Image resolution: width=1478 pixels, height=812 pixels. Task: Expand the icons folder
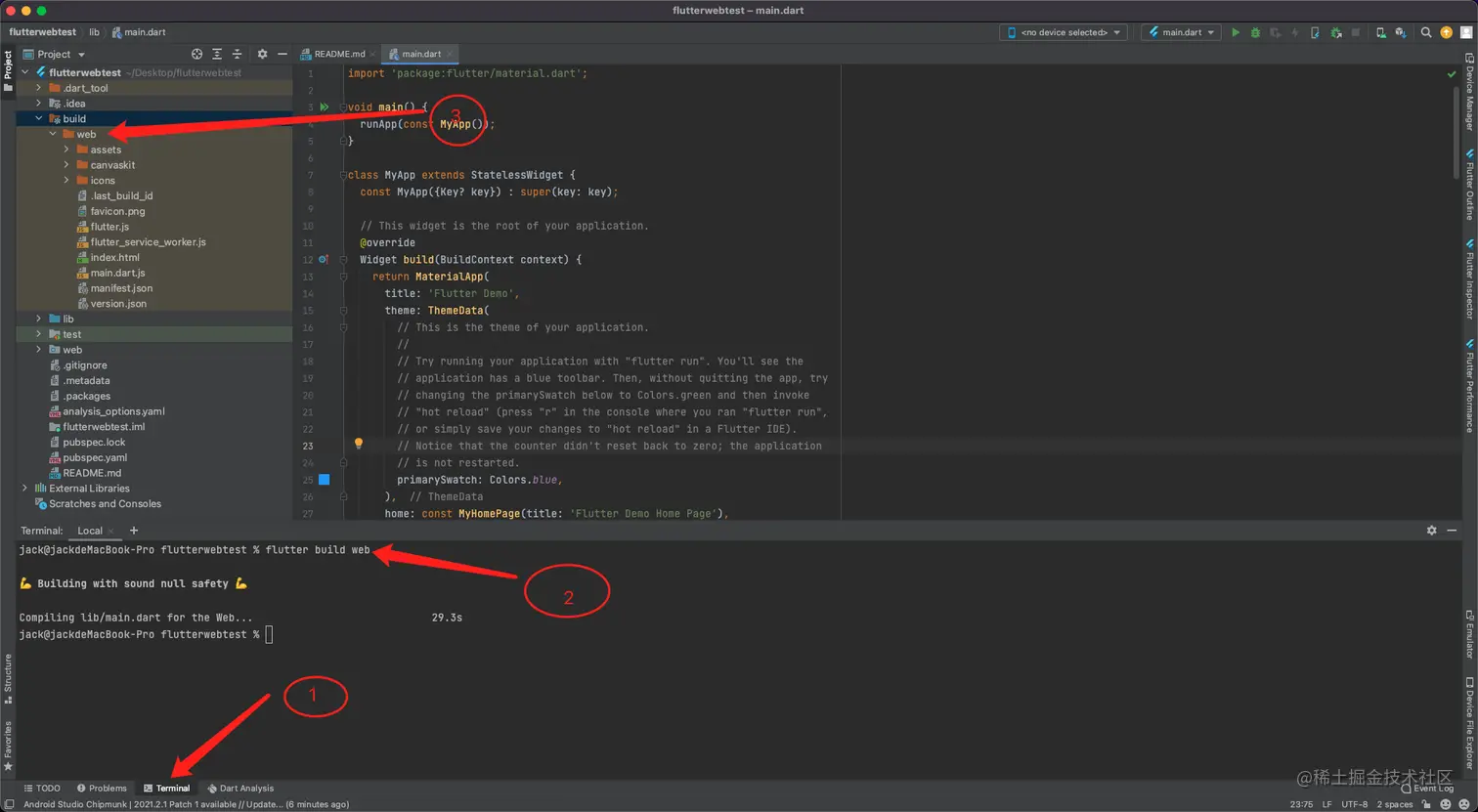tap(66, 181)
